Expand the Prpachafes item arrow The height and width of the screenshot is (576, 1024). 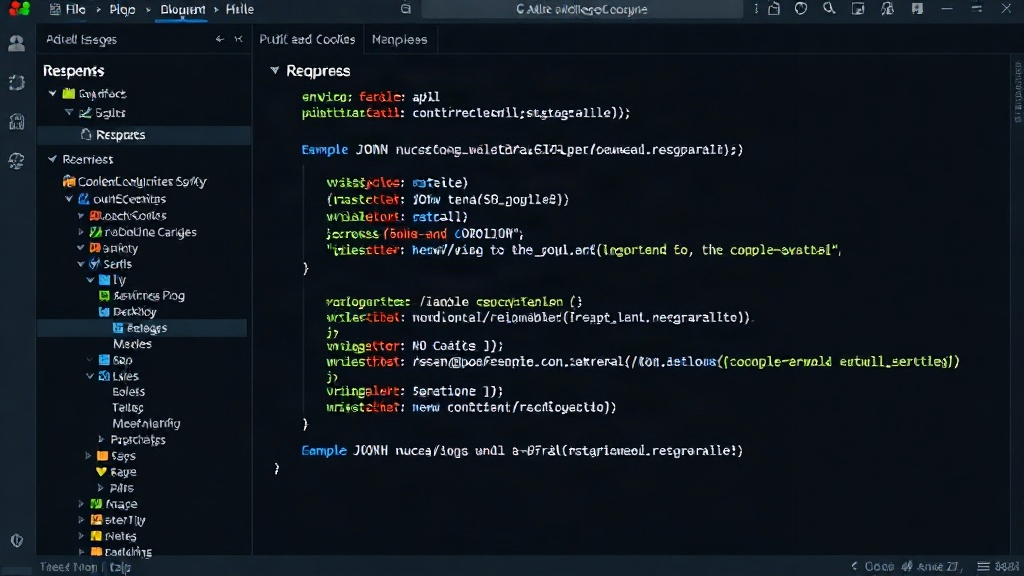point(101,440)
